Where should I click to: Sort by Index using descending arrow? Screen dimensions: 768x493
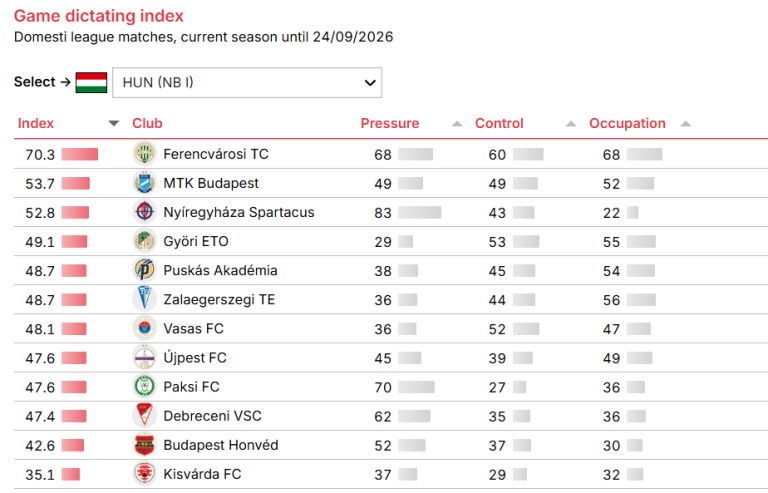[114, 123]
